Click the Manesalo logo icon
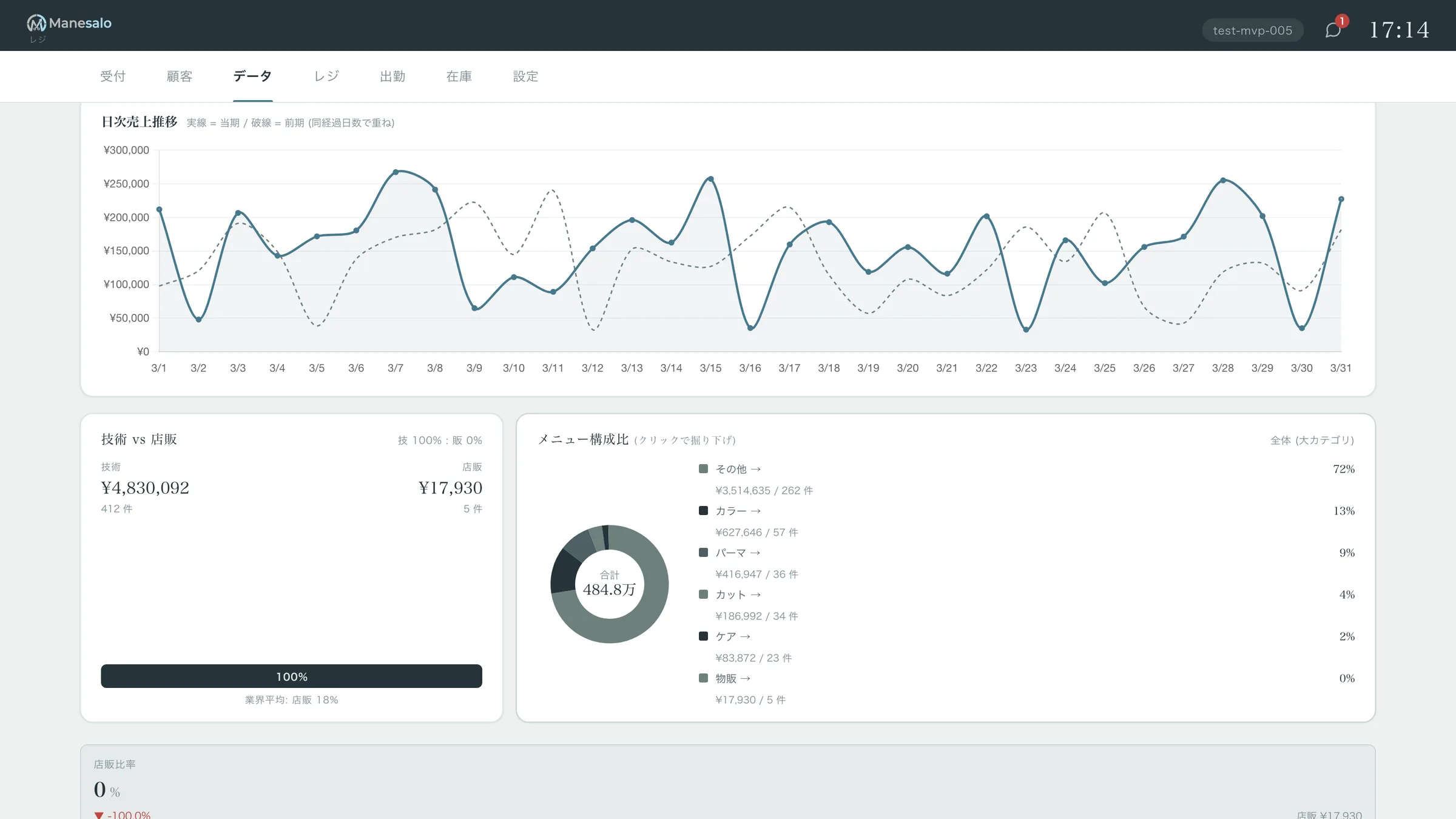1456x819 pixels. 36,23
